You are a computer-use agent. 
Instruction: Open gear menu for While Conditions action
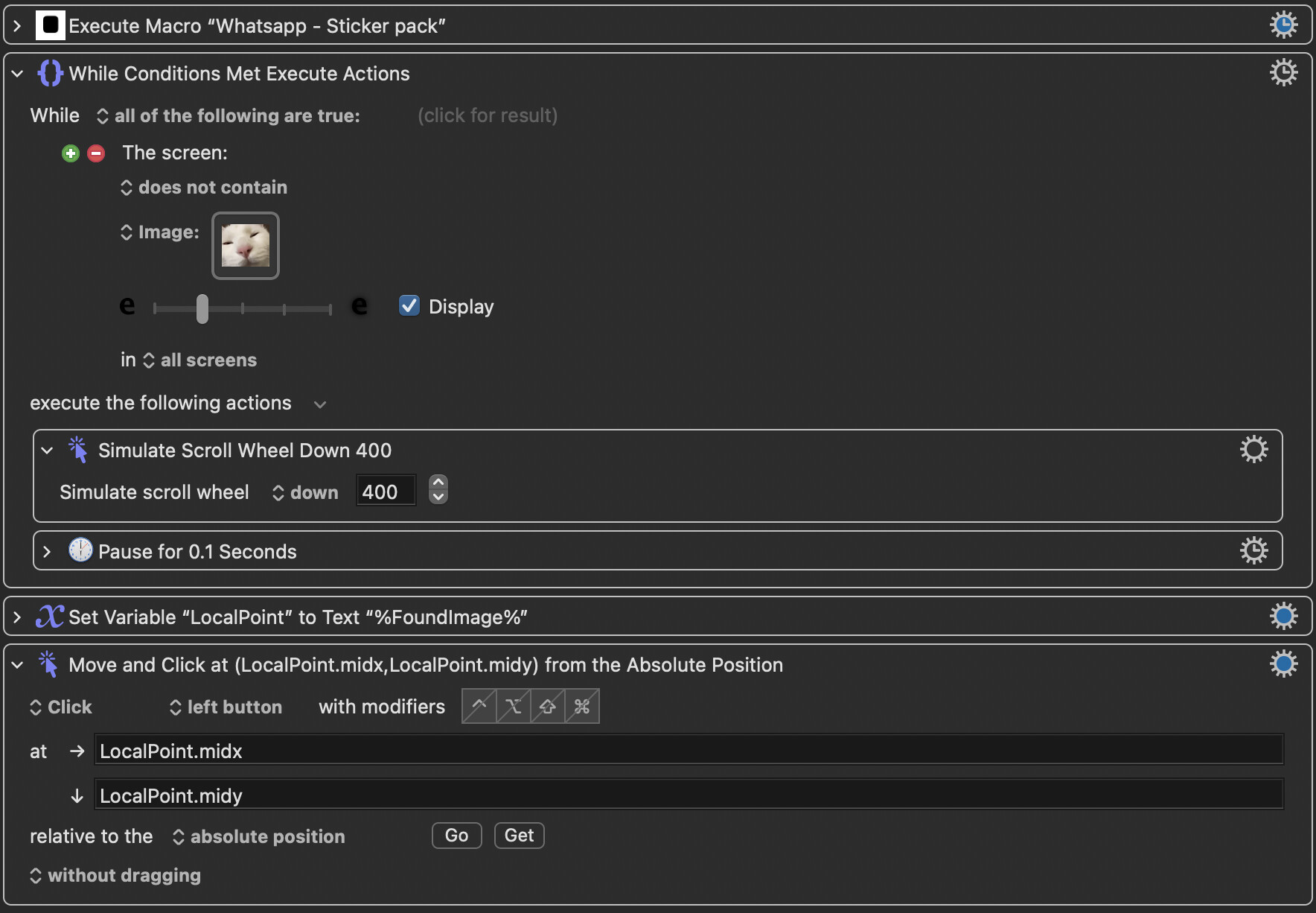[1283, 73]
